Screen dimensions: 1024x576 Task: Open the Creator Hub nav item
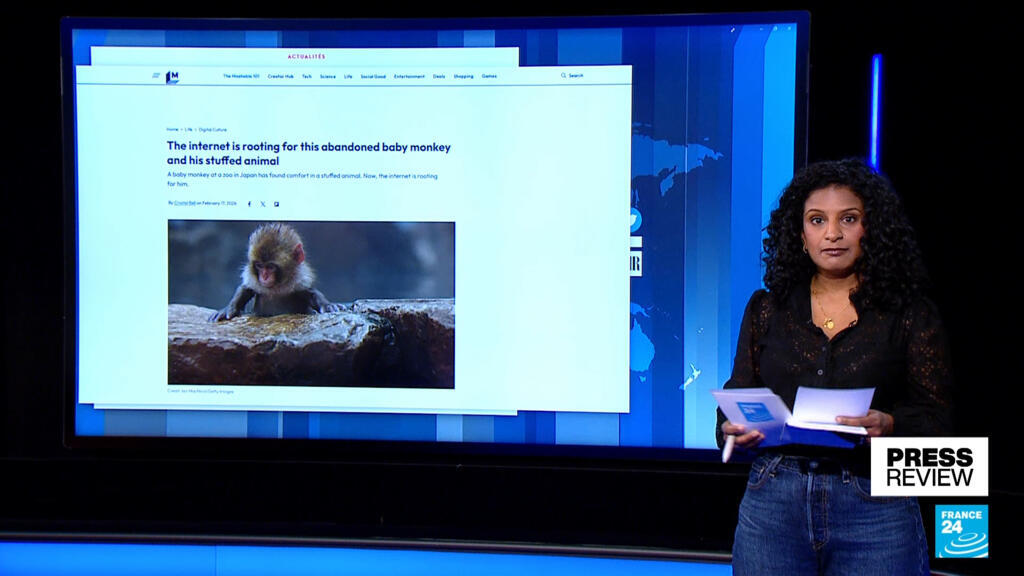click(x=280, y=76)
